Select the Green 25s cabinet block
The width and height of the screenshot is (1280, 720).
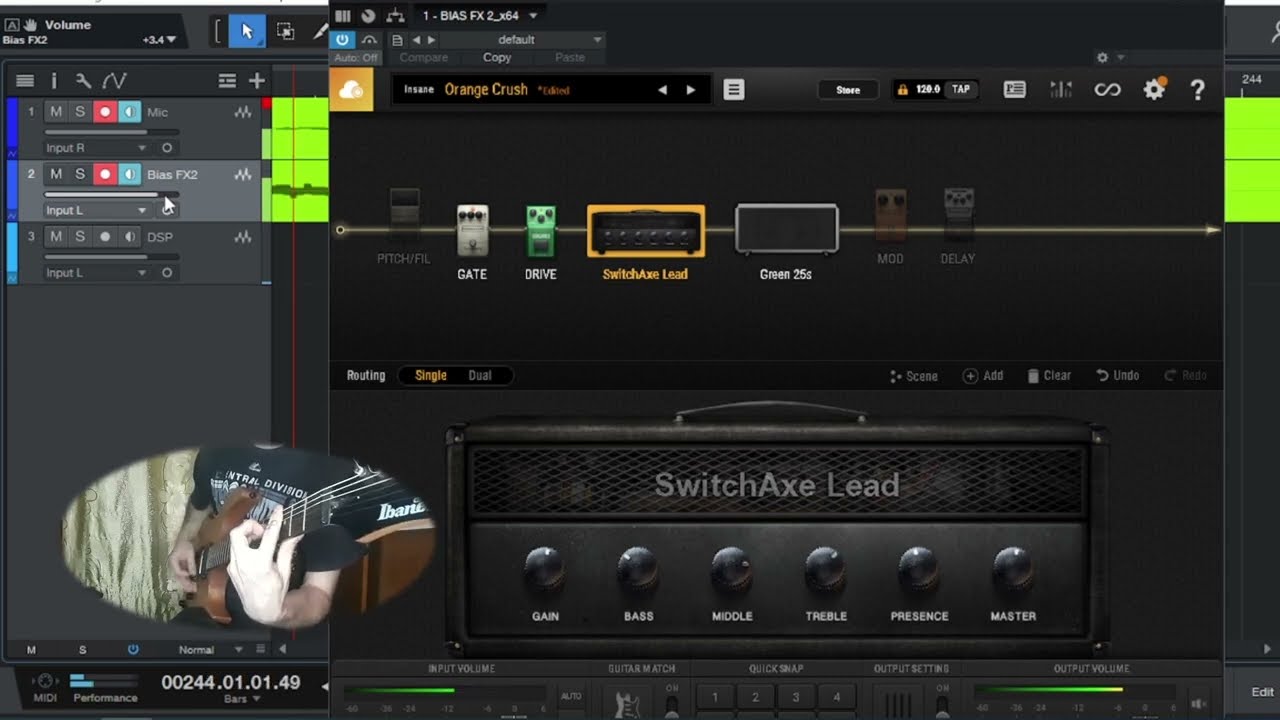coord(786,229)
